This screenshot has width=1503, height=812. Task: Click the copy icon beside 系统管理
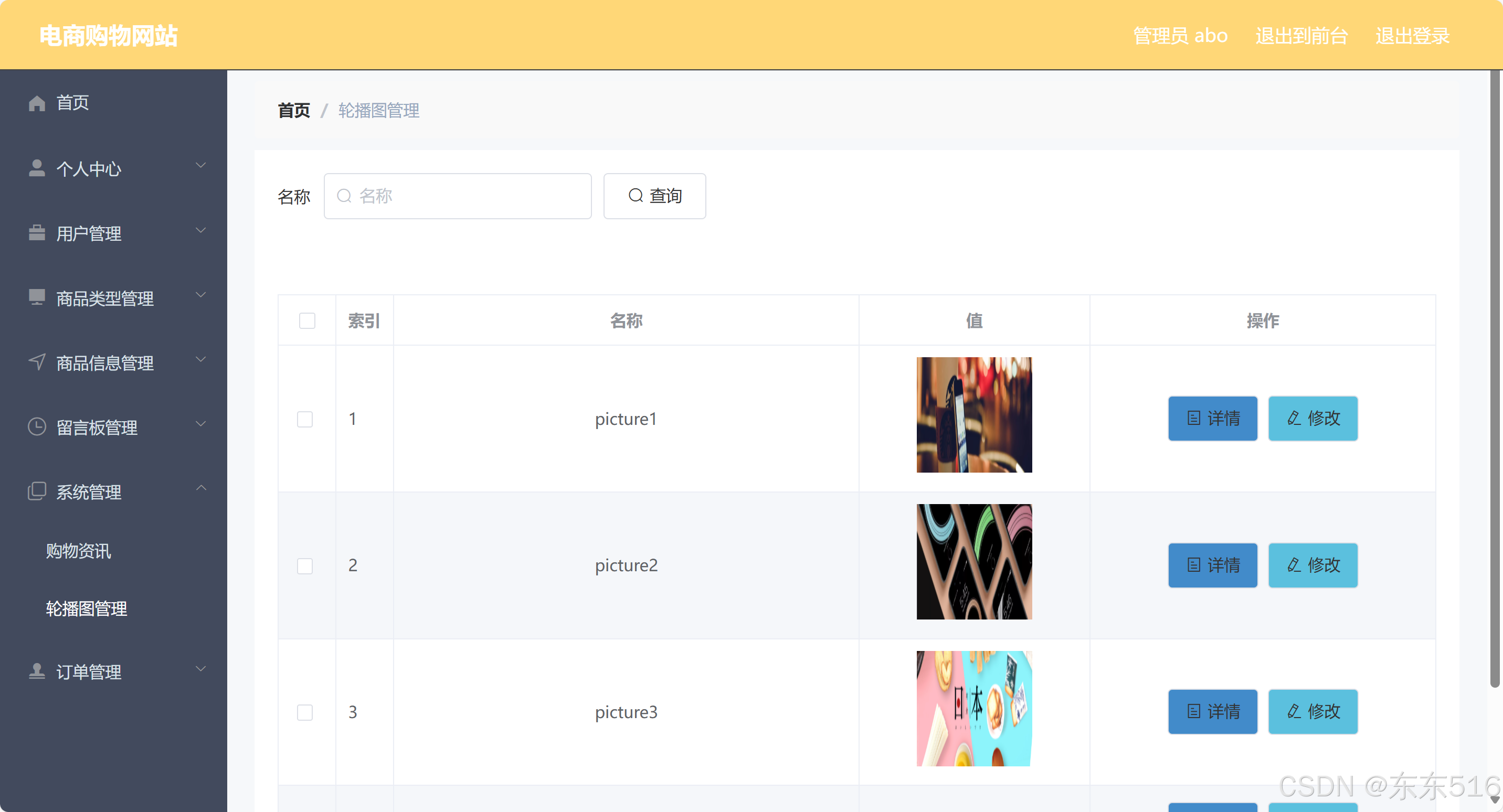(x=37, y=491)
